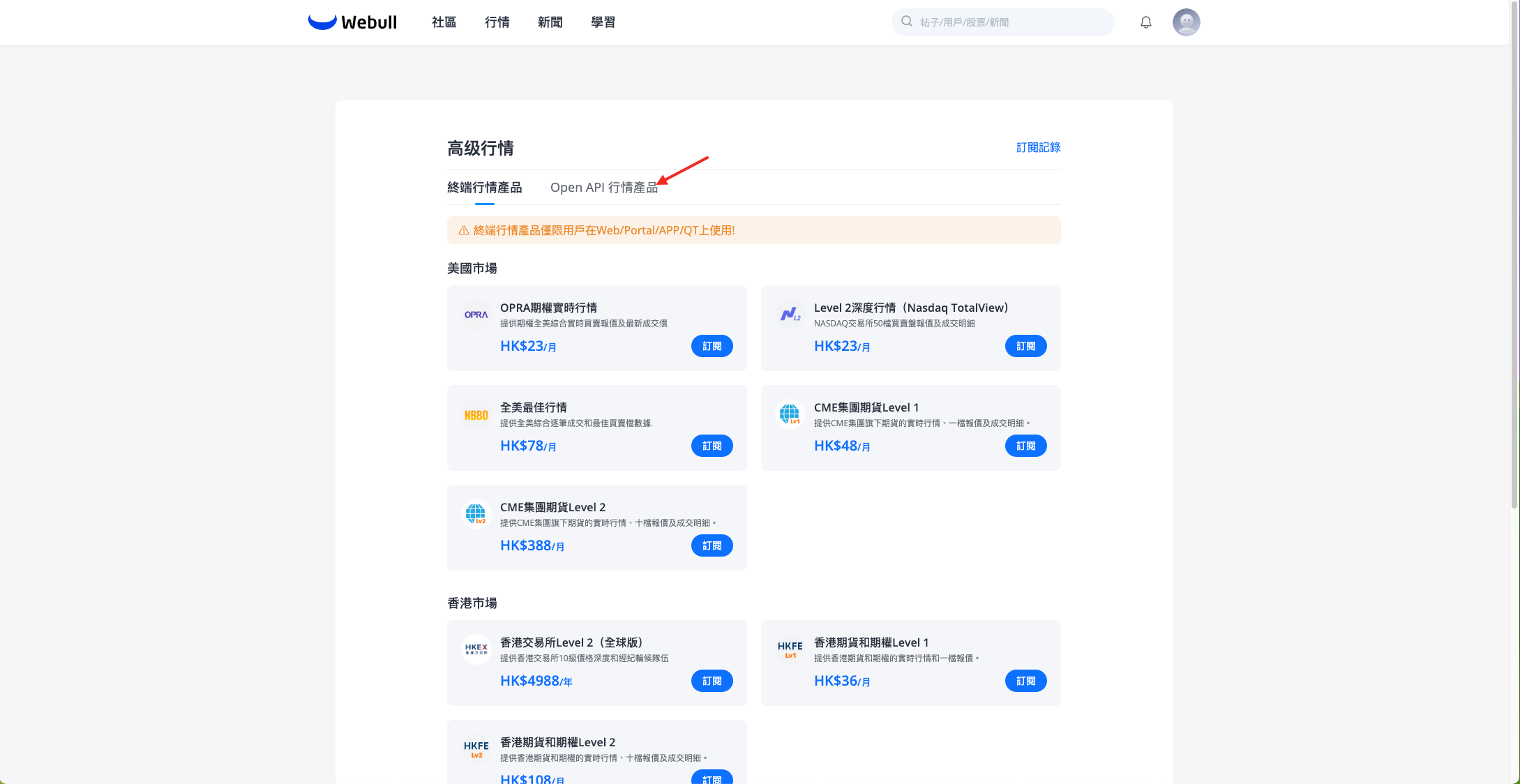This screenshot has height=784, width=1520.
Task: Click the search magnifier icon
Action: (906, 22)
